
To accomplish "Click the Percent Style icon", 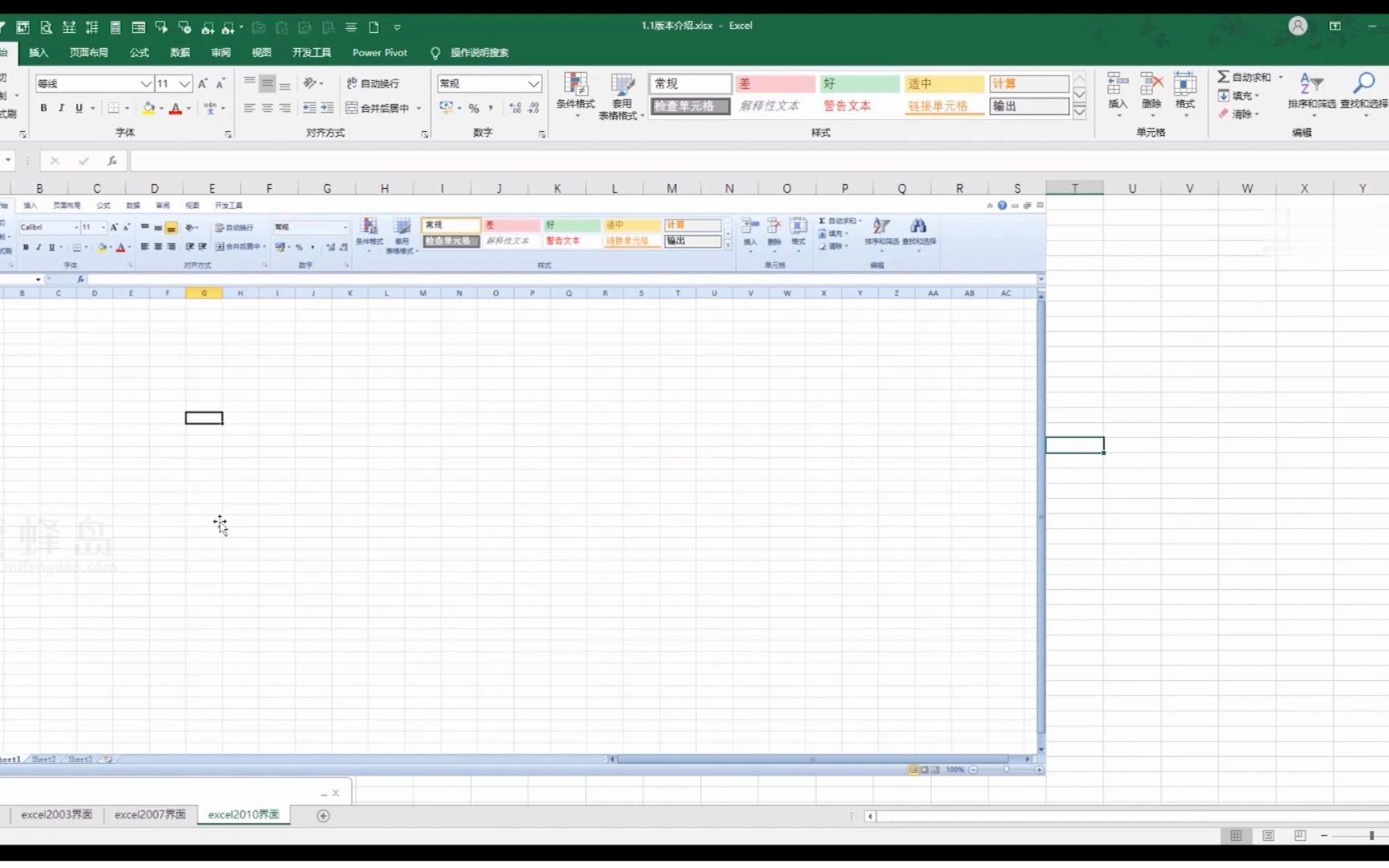I will 474,108.
